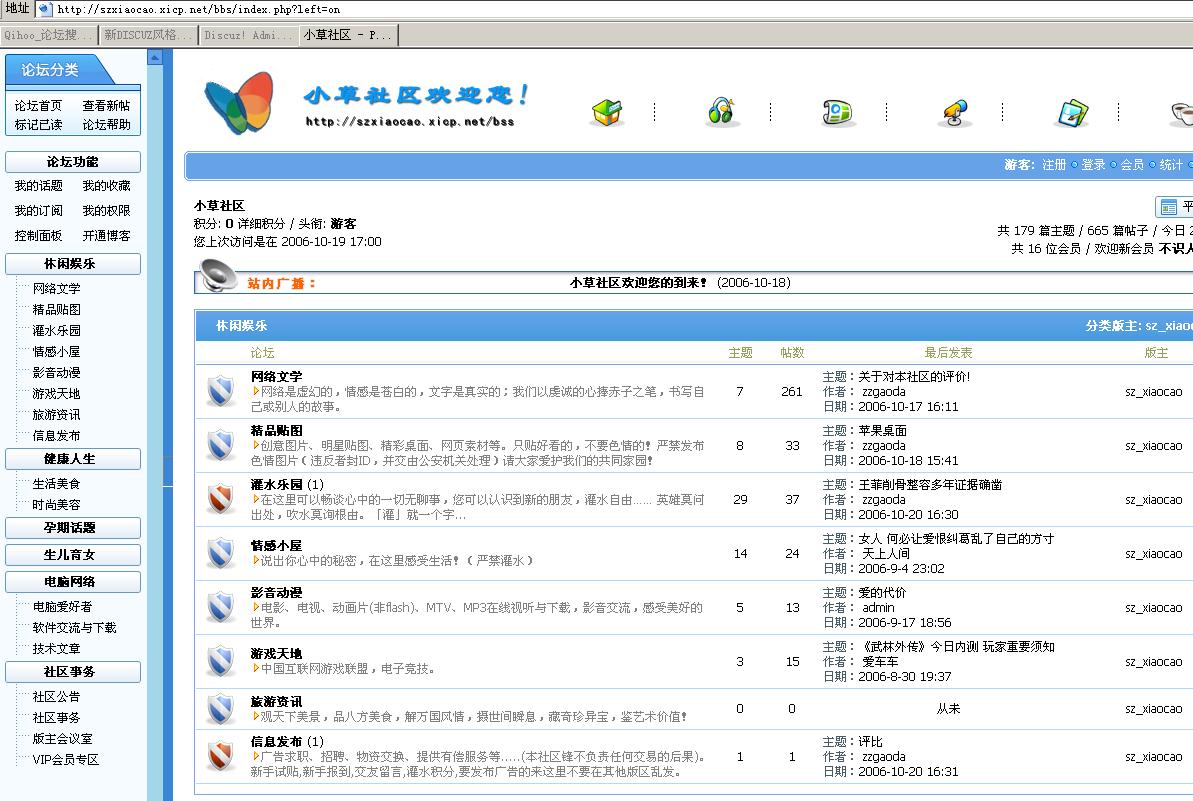Open 论坛帮助 in sidebar

coord(107,125)
